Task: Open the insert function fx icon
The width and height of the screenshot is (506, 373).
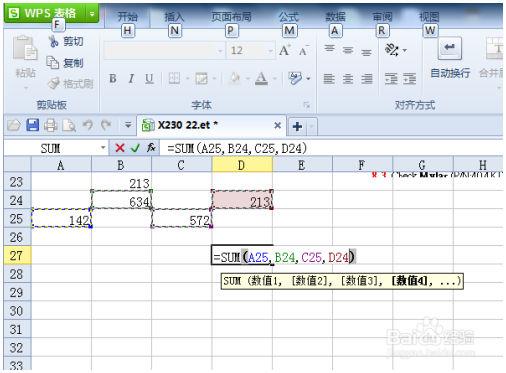Action: pyautogui.click(x=151, y=147)
